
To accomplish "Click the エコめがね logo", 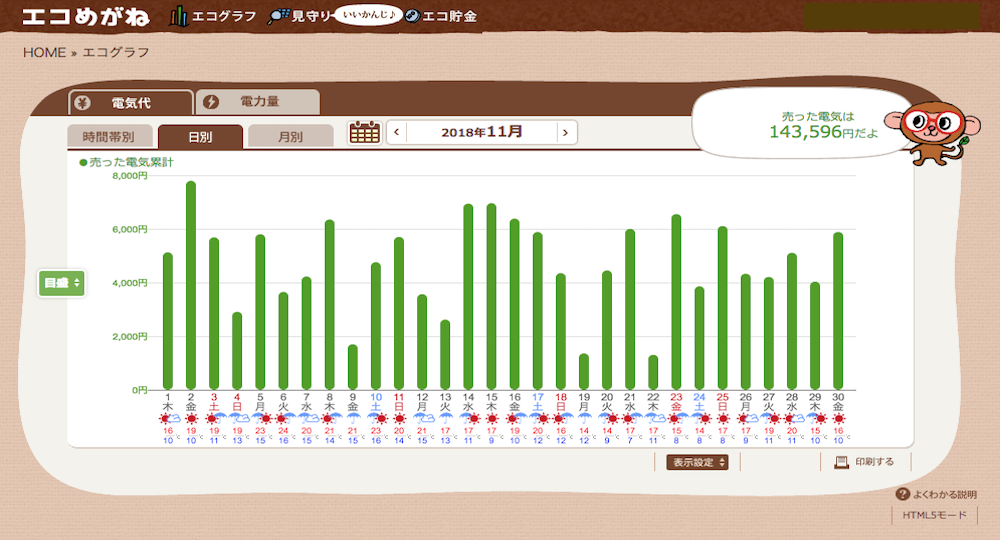I will click(86, 17).
